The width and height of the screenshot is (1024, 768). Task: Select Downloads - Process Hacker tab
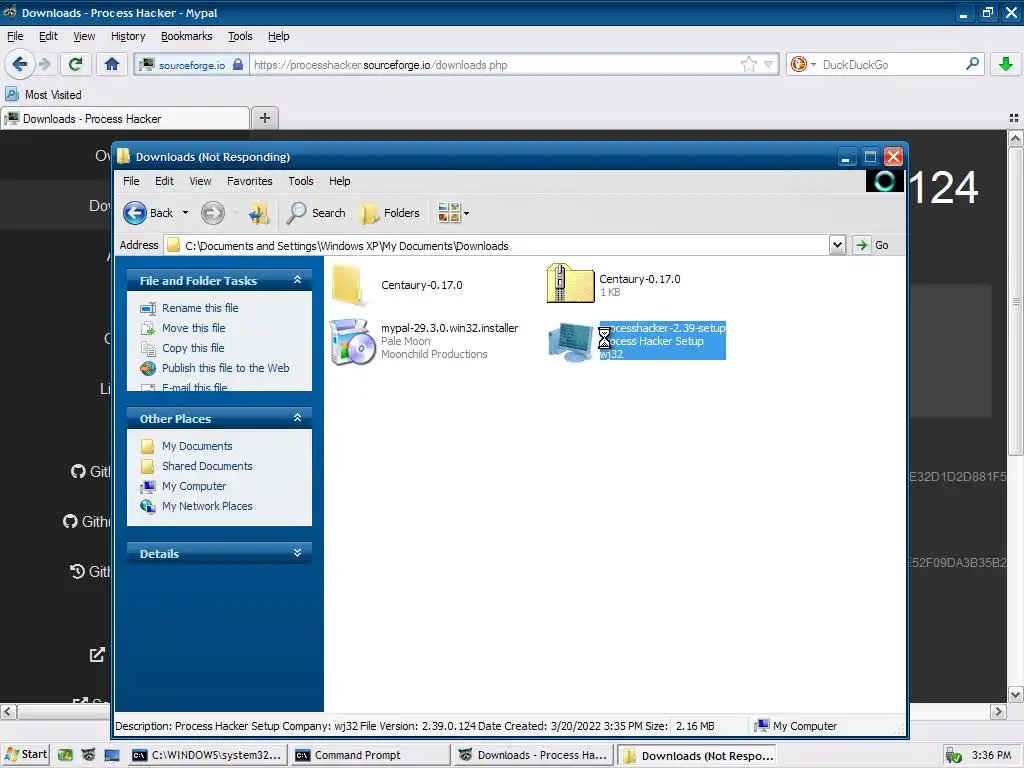pyautogui.click(x=125, y=118)
